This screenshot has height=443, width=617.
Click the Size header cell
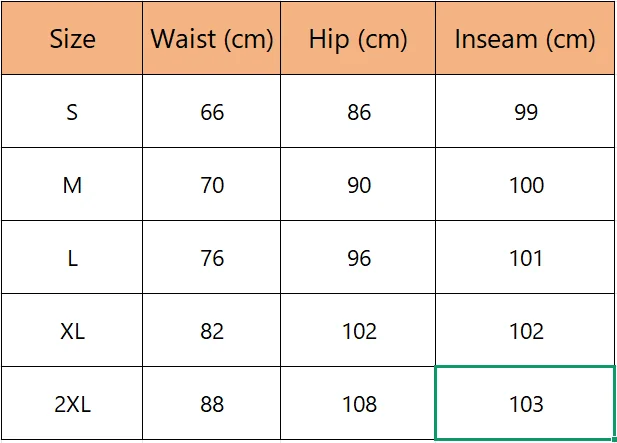[x=72, y=39]
